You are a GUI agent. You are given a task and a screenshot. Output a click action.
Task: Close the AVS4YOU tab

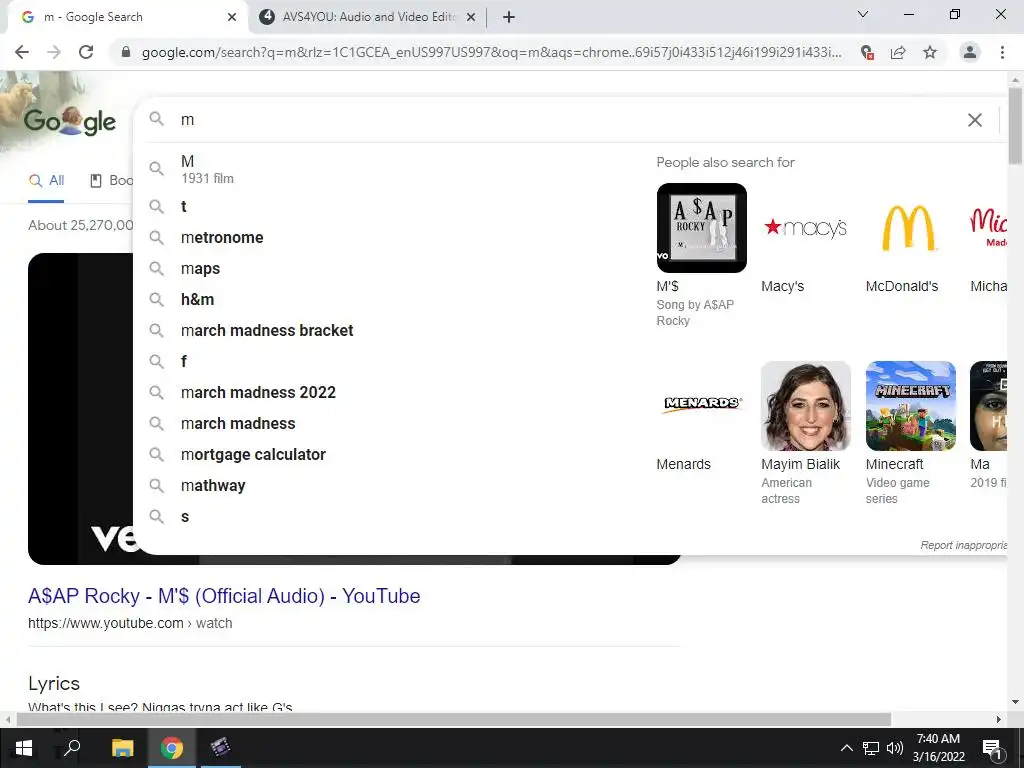[x=471, y=17]
